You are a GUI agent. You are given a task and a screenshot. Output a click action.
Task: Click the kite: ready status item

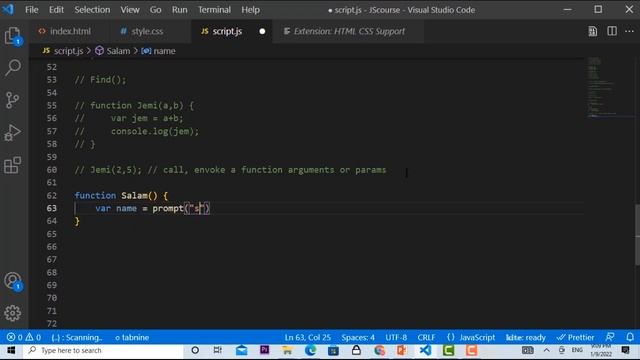[526, 338]
